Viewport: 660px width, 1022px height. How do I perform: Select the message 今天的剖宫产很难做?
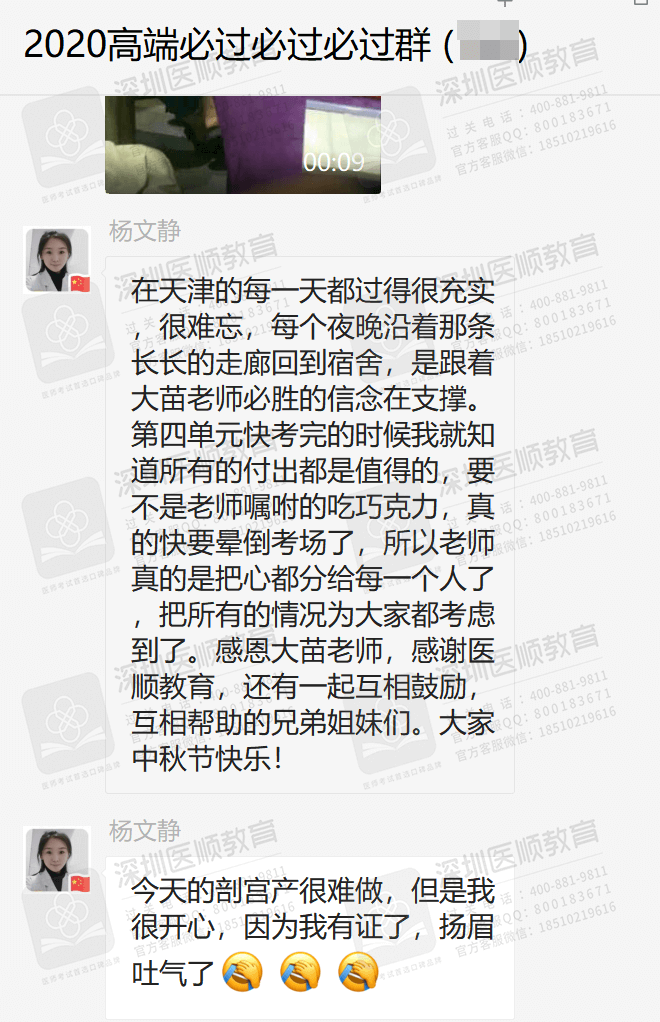[x=310, y=938]
